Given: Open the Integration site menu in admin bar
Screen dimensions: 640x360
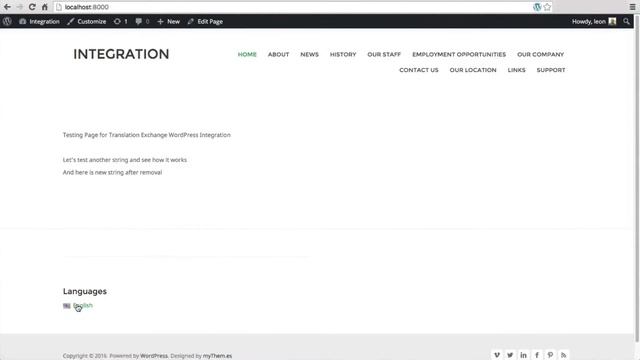Looking at the screenshot, I should pyautogui.click(x=39, y=21).
